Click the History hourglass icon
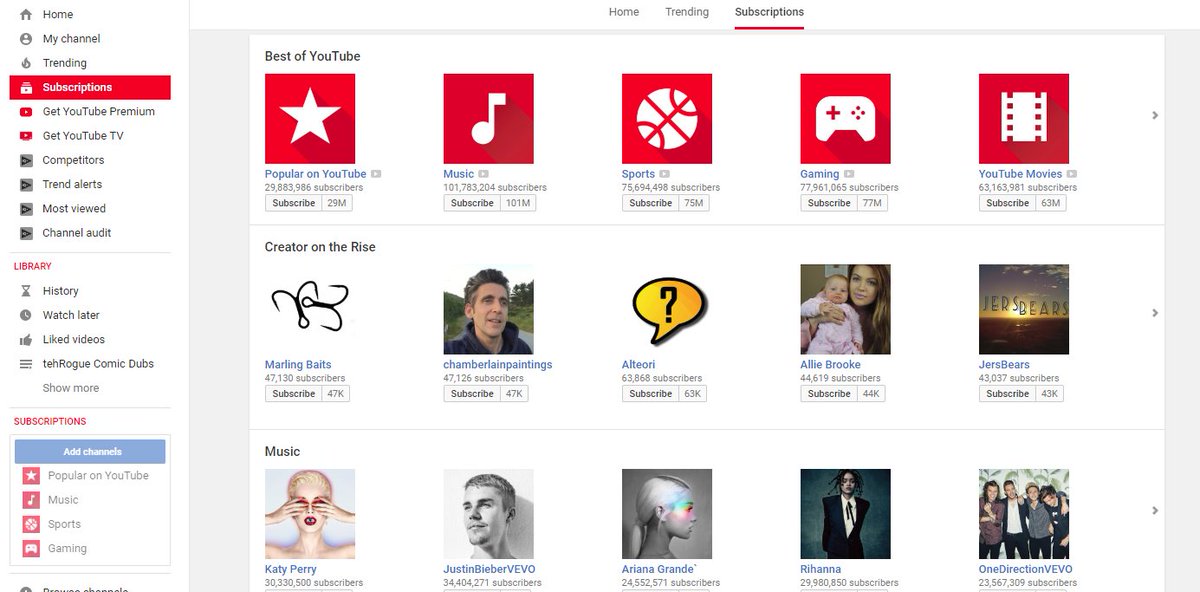 click(26, 291)
